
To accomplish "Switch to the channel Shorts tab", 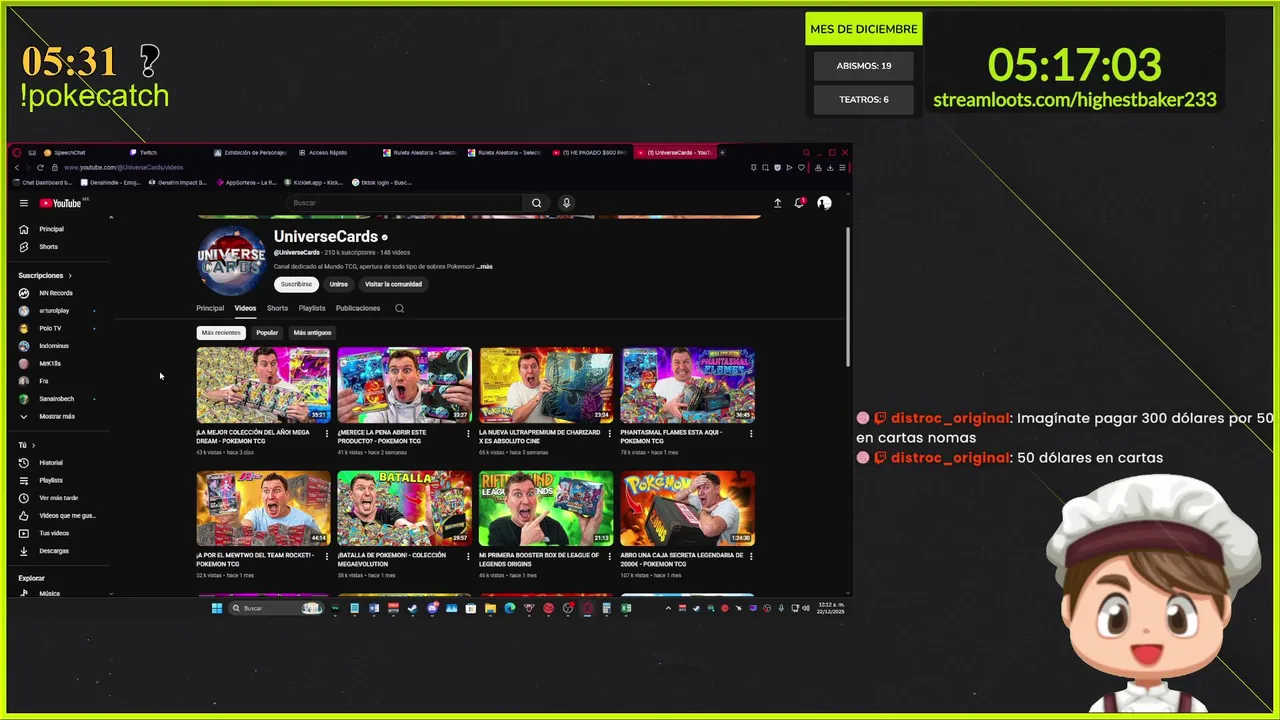I will pyautogui.click(x=277, y=308).
